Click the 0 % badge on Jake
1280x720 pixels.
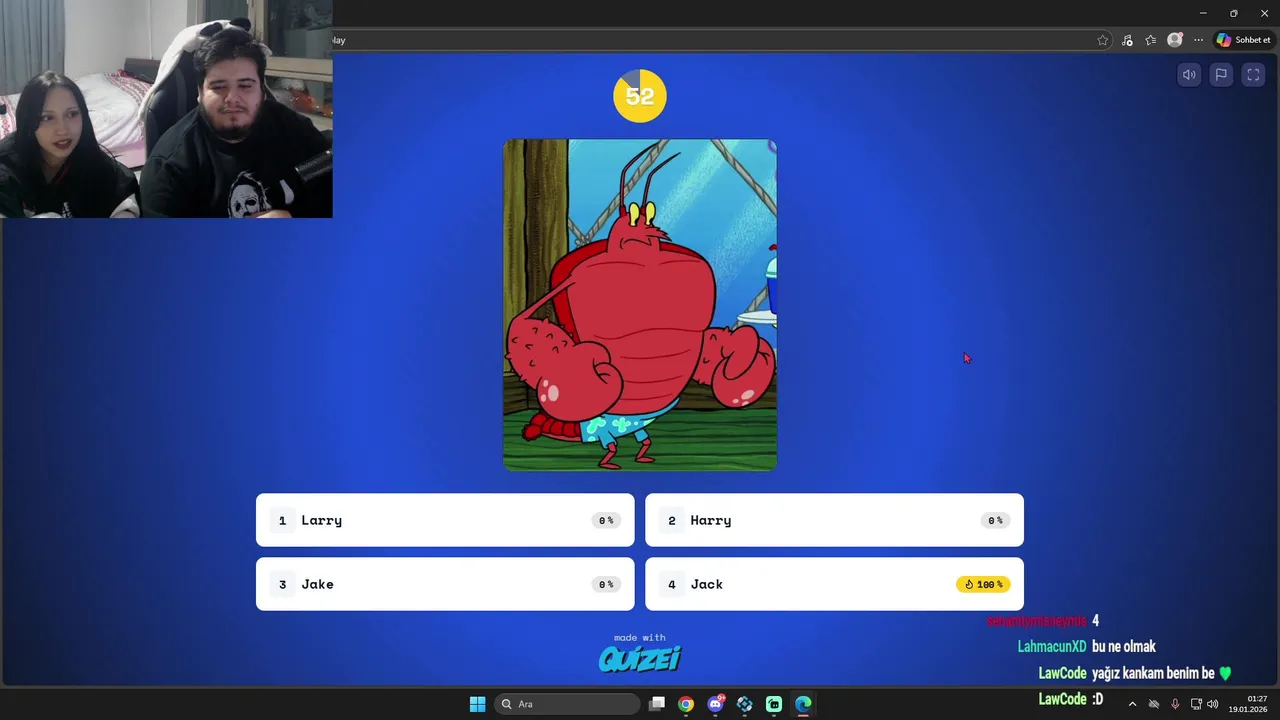pos(606,584)
